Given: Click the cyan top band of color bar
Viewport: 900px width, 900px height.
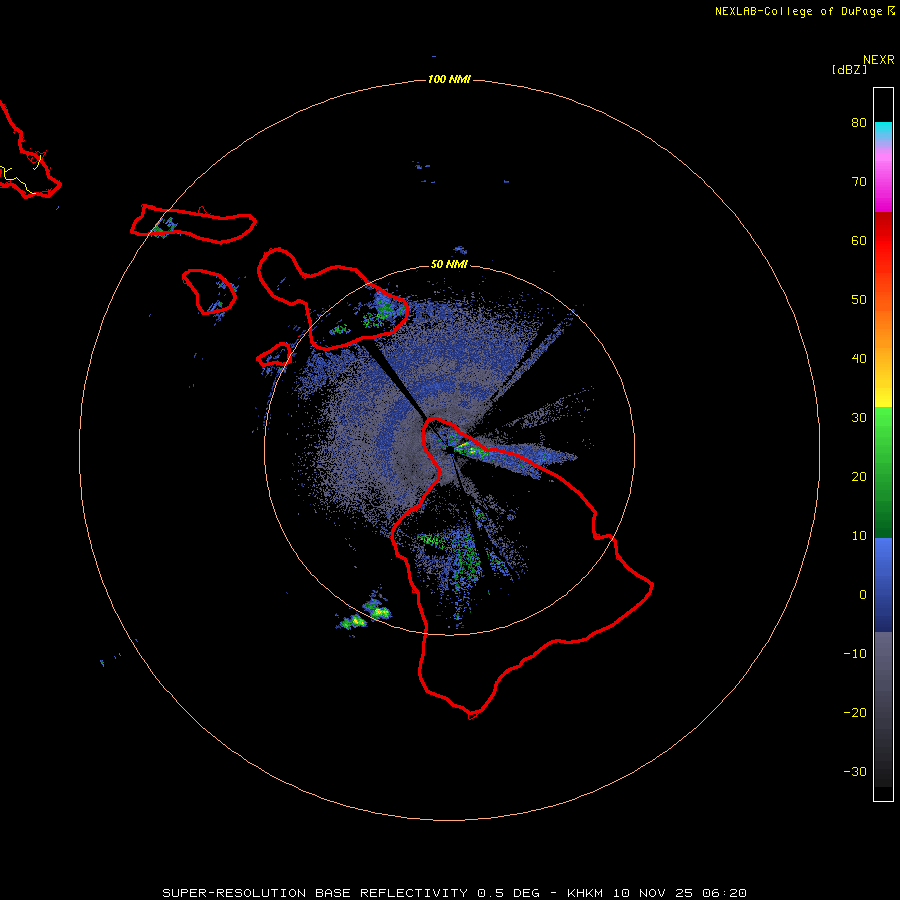Looking at the screenshot, I should point(883,131).
